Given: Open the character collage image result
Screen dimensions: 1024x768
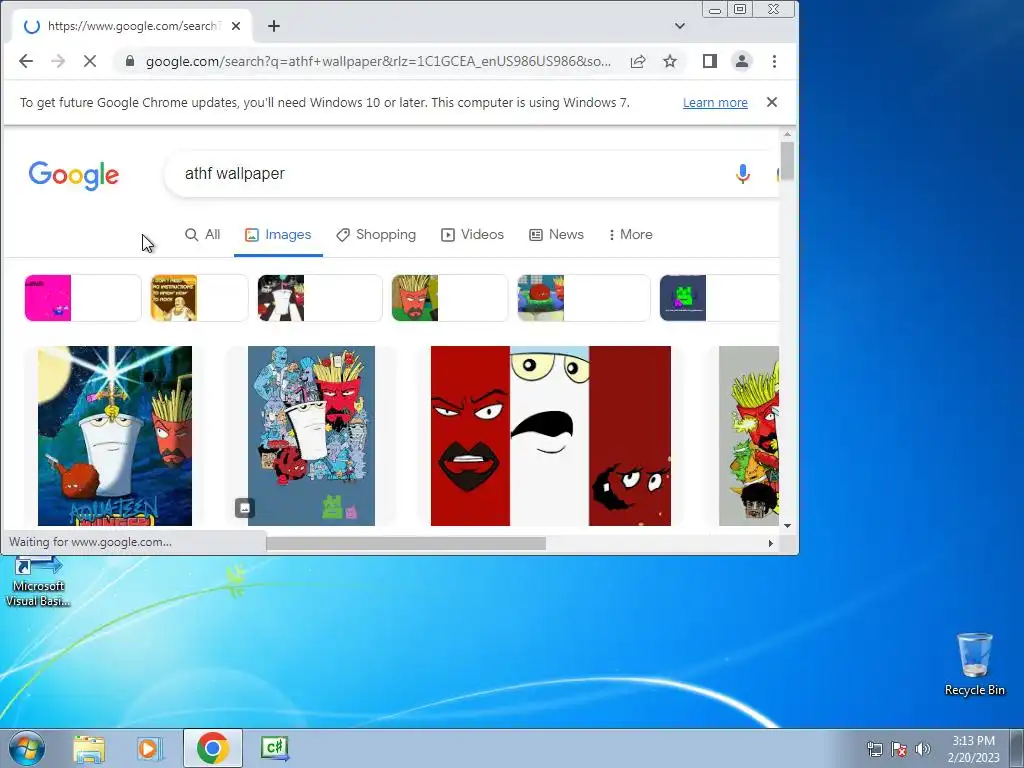Looking at the screenshot, I should click(x=312, y=436).
